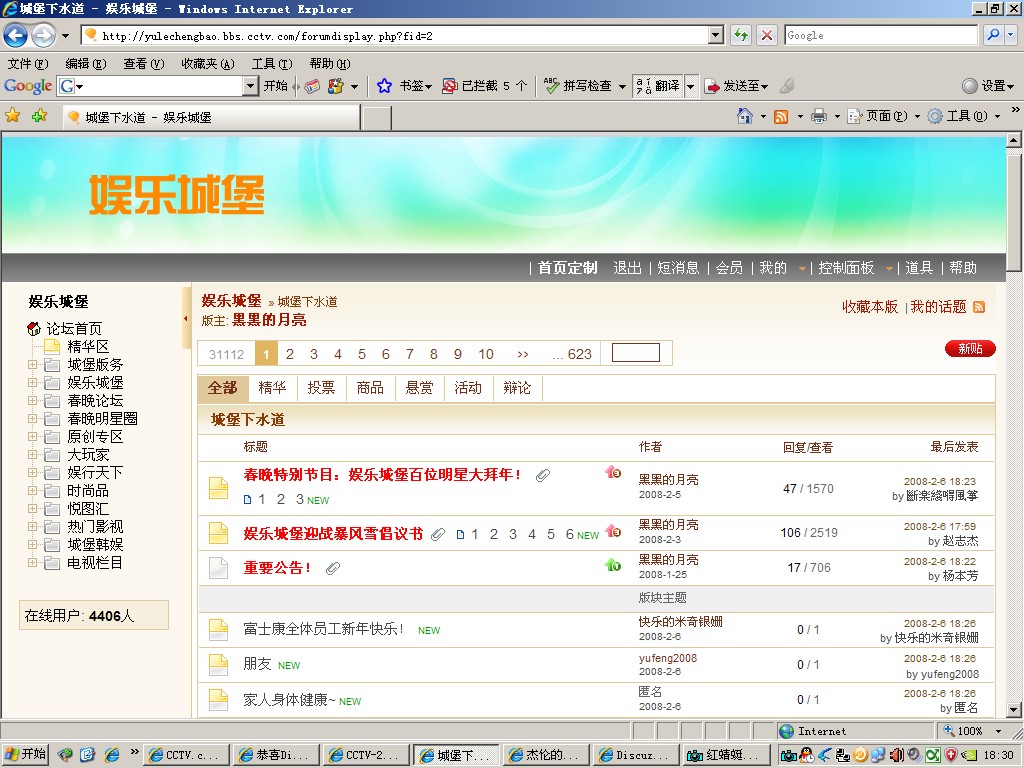This screenshot has width=1024, height=768.
Task: Click the 论坛首页 home icon in sidebar
Action: 34,329
